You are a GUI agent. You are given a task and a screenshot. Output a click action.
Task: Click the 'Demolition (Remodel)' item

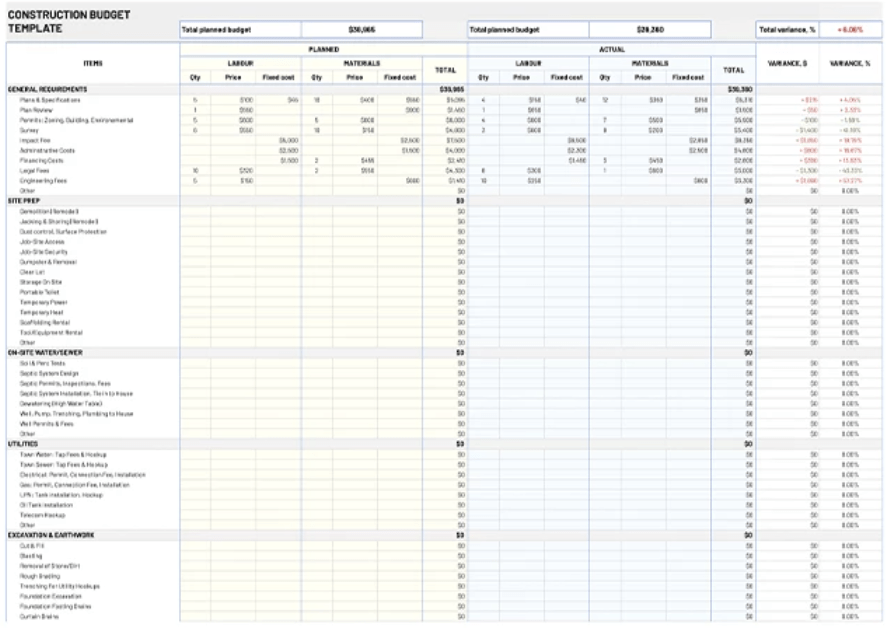(x=49, y=211)
